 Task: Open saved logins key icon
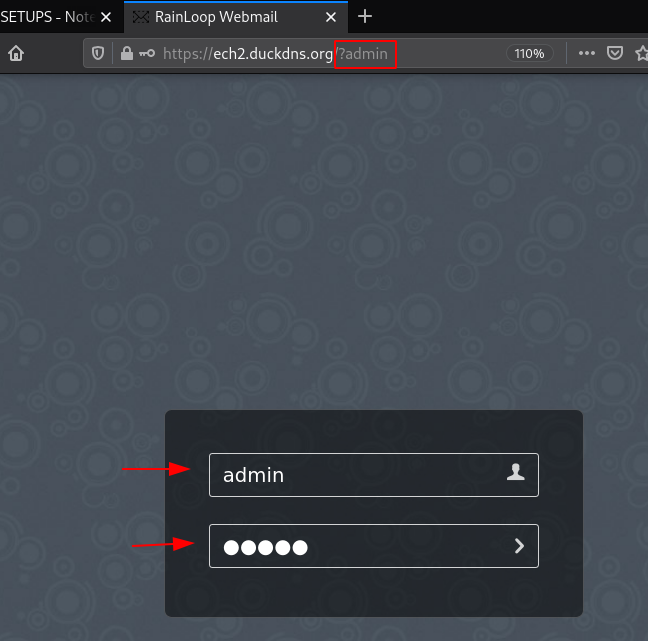147,53
